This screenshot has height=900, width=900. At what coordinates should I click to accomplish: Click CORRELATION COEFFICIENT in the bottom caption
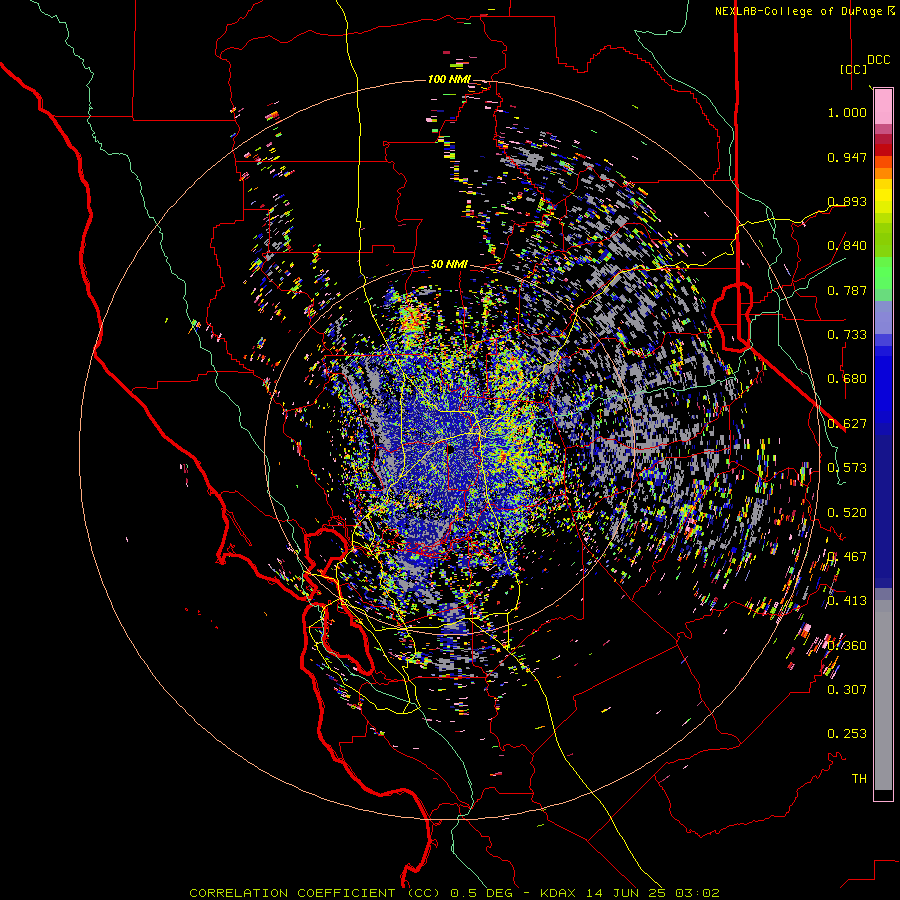coord(292,893)
